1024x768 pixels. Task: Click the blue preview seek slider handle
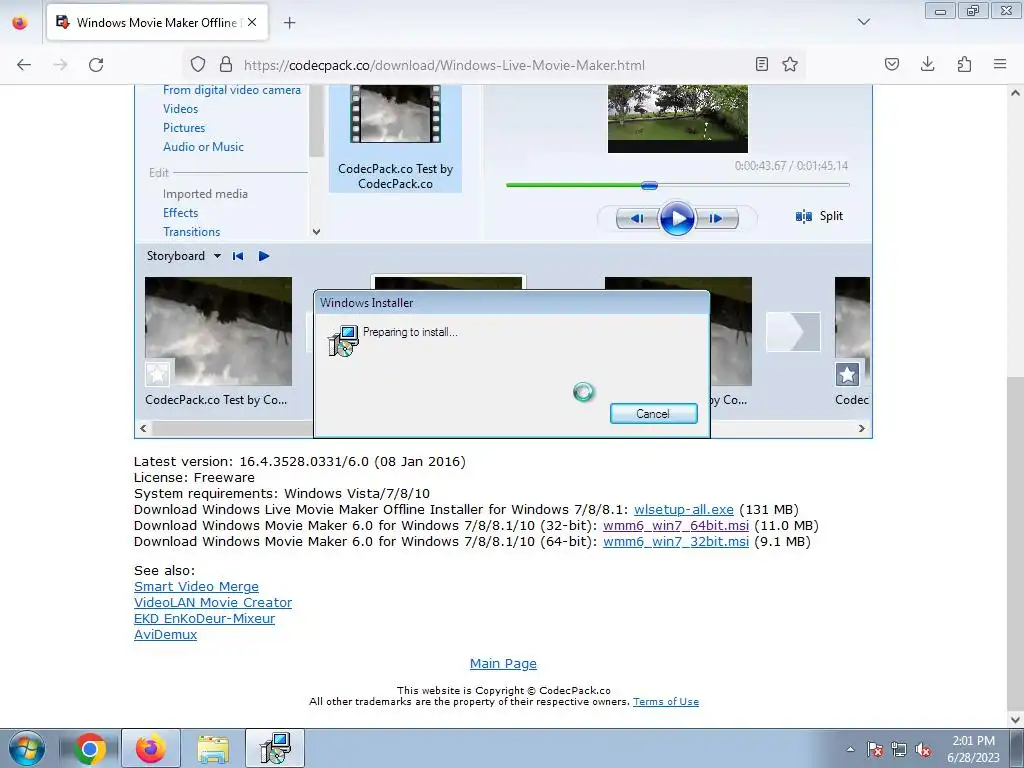pyautogui.click(x=649, y=185)
